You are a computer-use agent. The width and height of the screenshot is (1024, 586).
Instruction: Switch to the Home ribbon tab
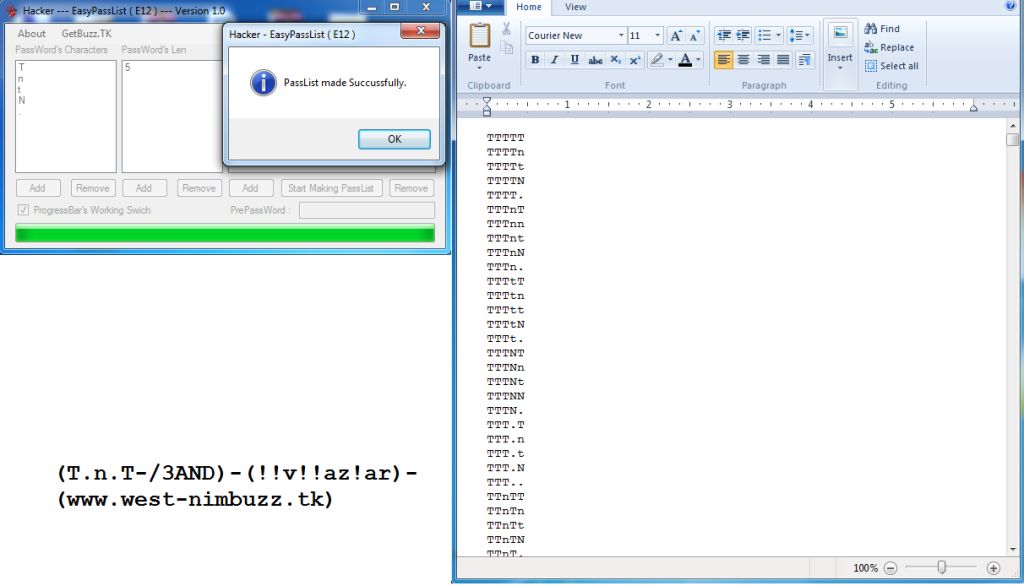pyautogui.click(x=528, y=7)
